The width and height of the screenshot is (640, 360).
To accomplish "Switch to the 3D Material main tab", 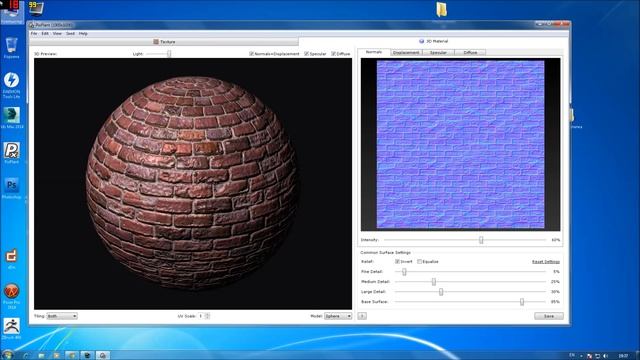I will pyautogui.click(x=433, y=41).
